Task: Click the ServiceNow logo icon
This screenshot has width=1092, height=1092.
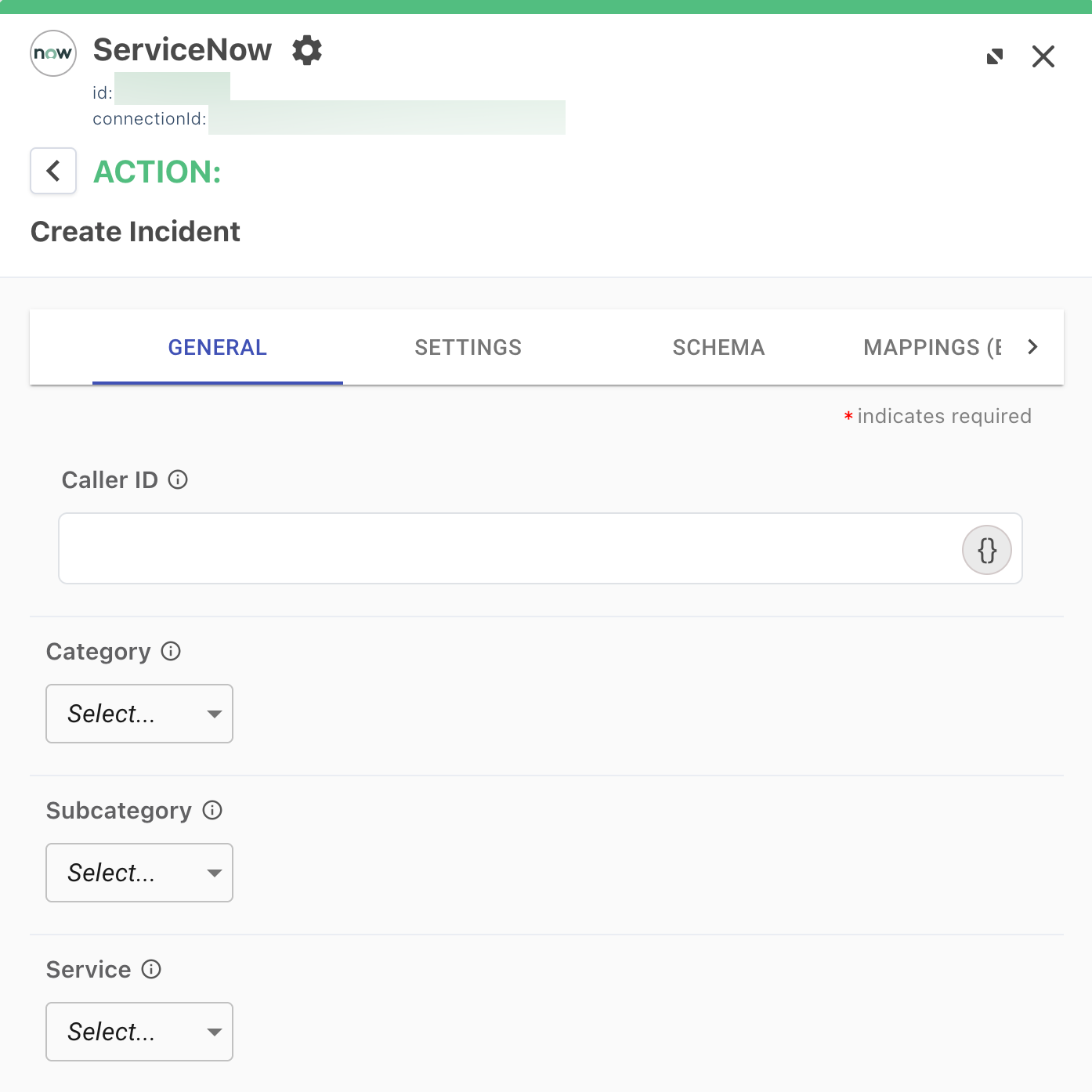Action: click(52, 52)
